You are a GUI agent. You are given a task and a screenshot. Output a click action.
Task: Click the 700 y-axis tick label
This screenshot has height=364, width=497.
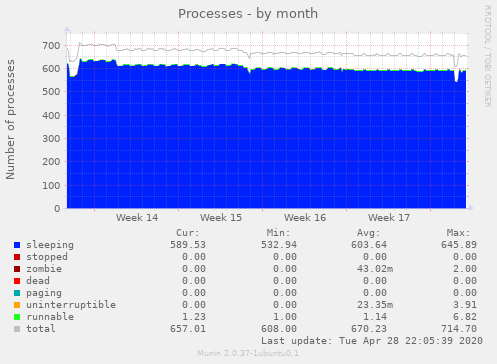click(x=51, y=46)
